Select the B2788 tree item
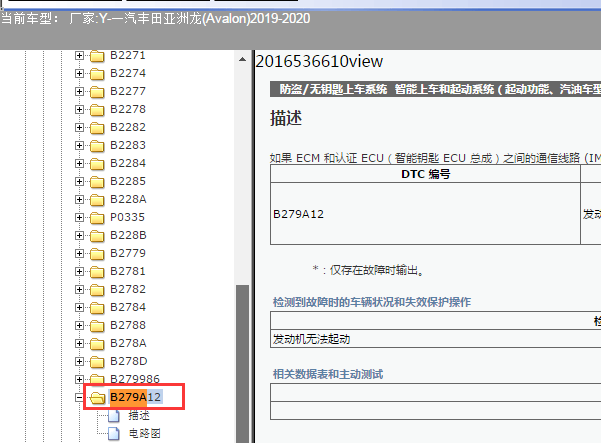Viewport: 601px width, 443px height. pyautogui.click(x=128, y=325)
